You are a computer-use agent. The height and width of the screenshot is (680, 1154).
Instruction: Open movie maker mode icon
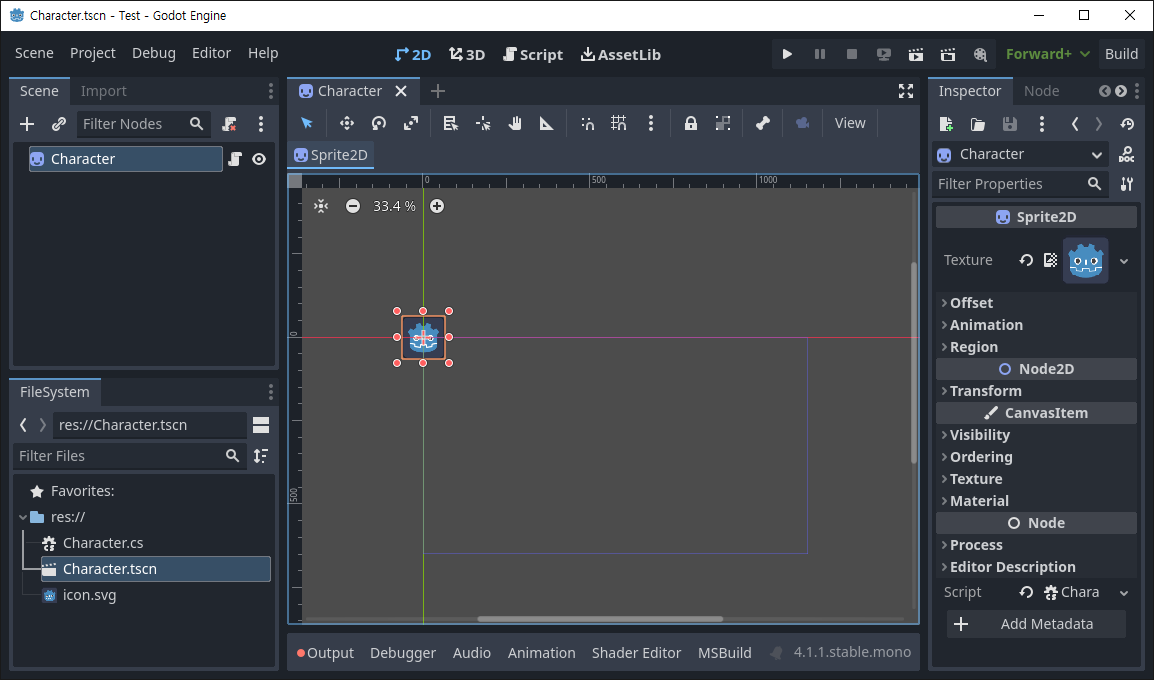tap(980, 54)
